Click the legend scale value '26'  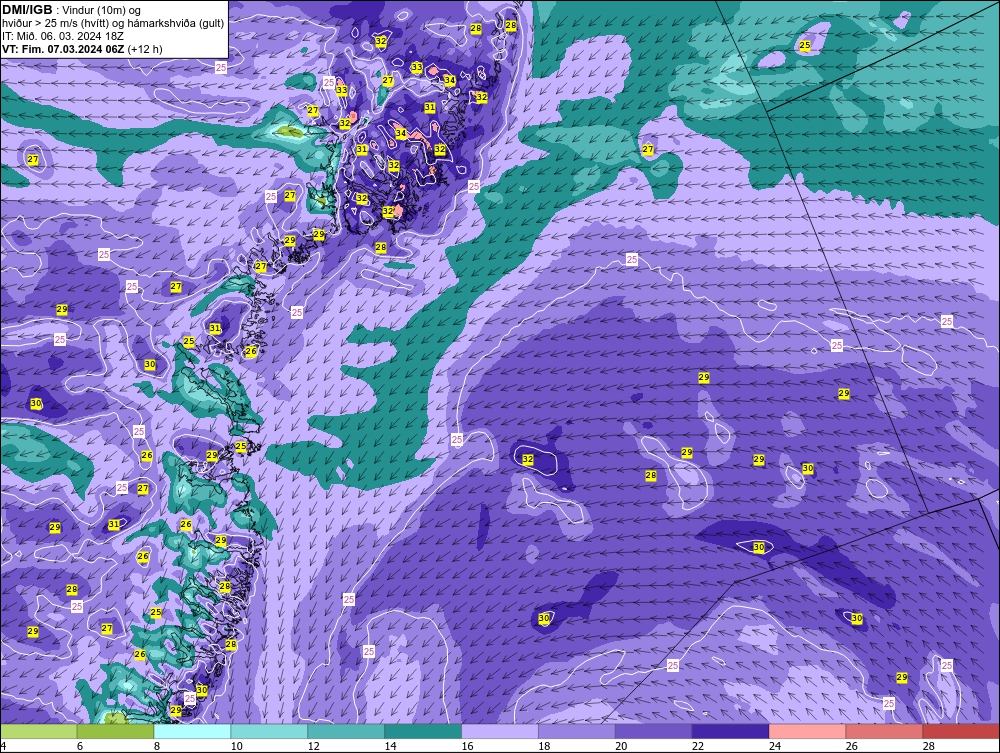click(x=851, y=746)
